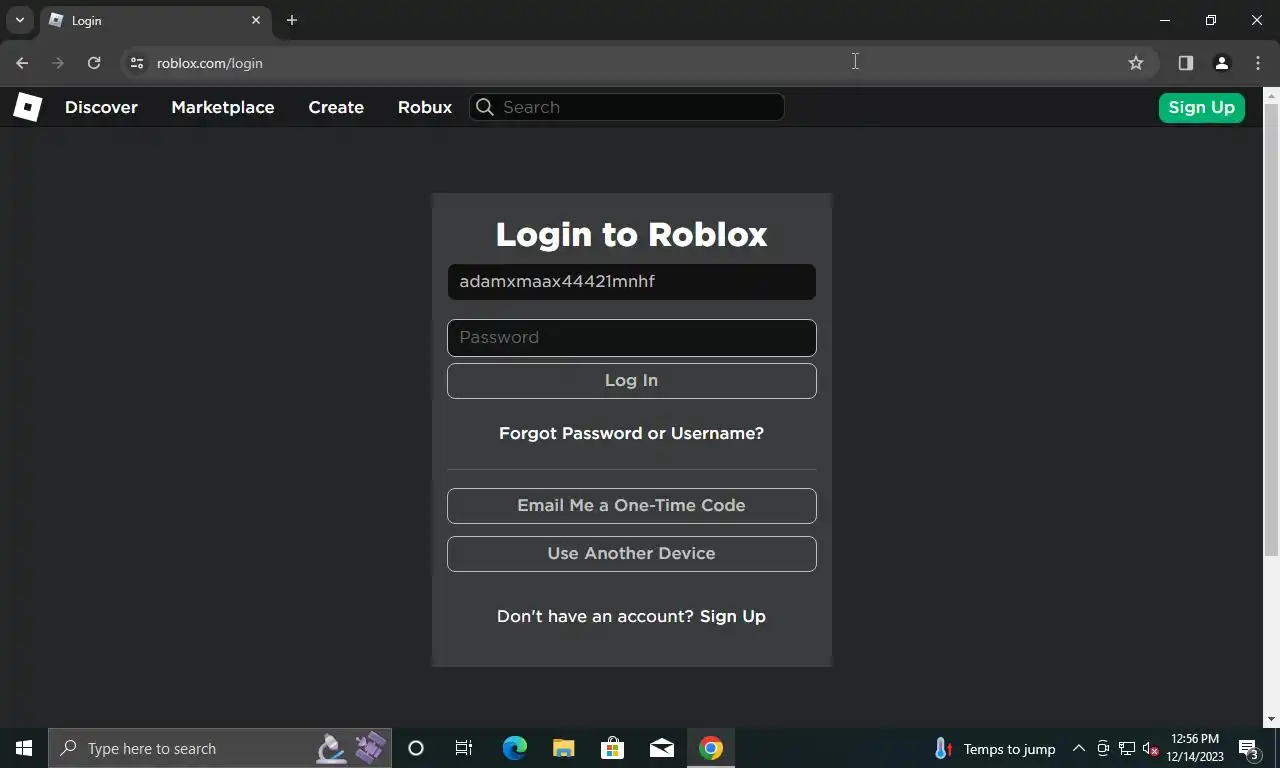Open Forgot Password or Username link

[631, 433]
